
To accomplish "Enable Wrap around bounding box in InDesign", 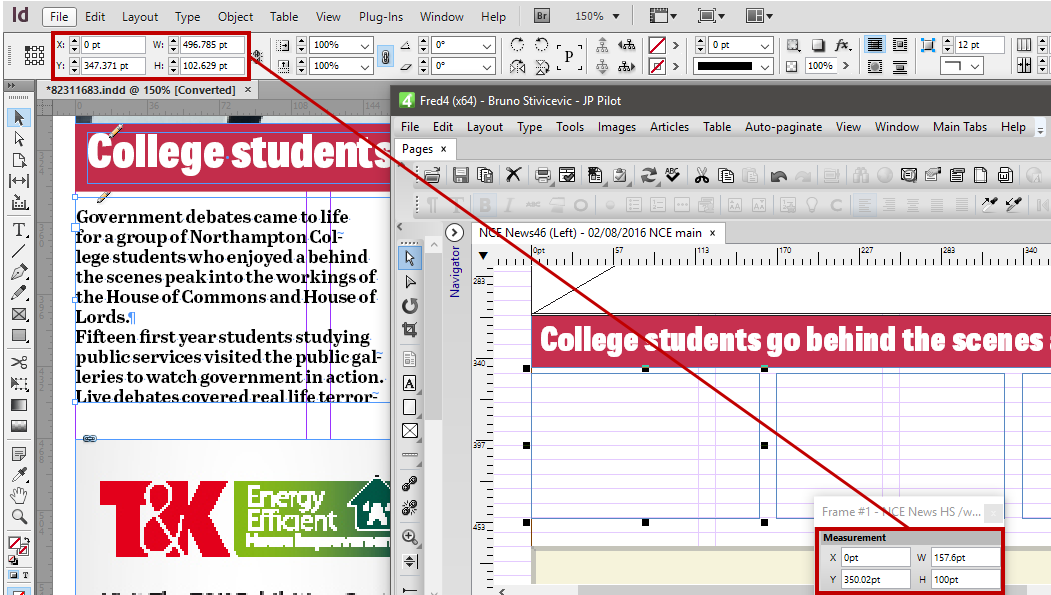I will point(900,45).
